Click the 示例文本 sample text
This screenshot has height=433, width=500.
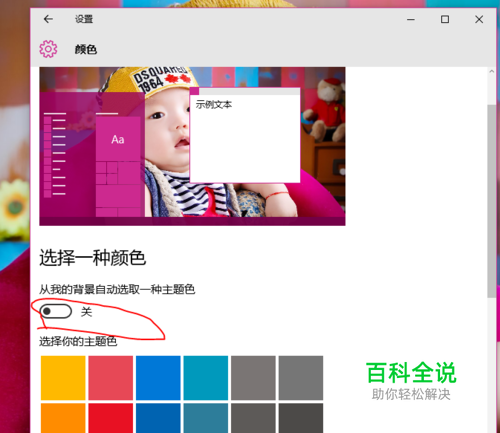tap(214, 105)
